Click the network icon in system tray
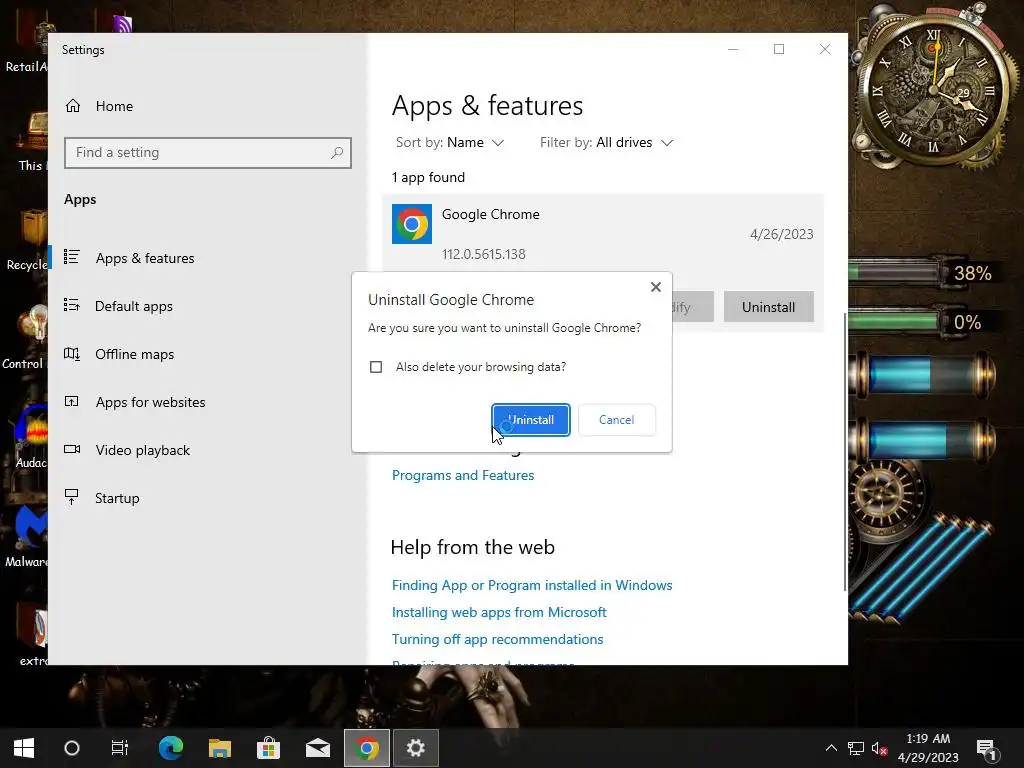 tap(856, 748)
